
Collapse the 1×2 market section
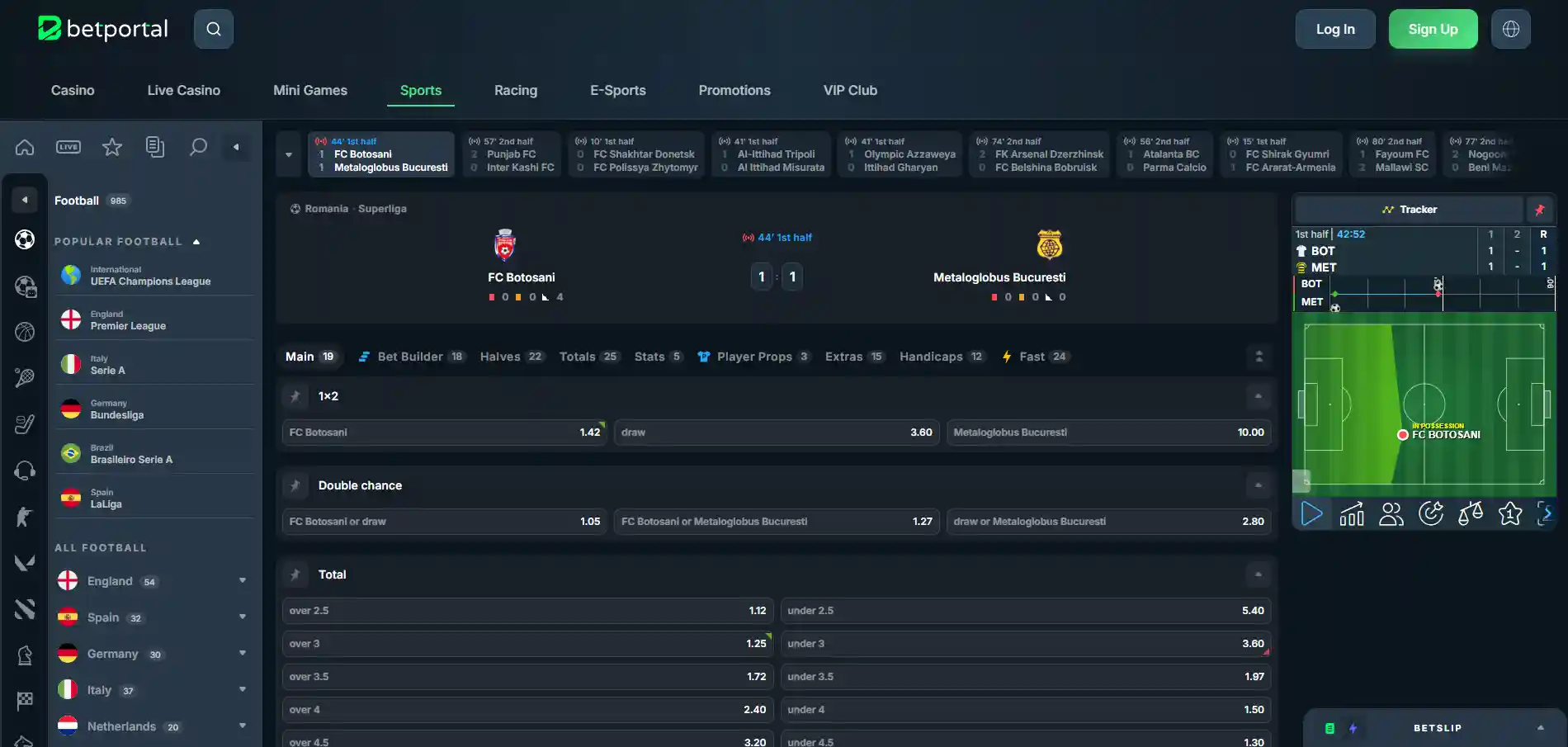[1259, 396]
